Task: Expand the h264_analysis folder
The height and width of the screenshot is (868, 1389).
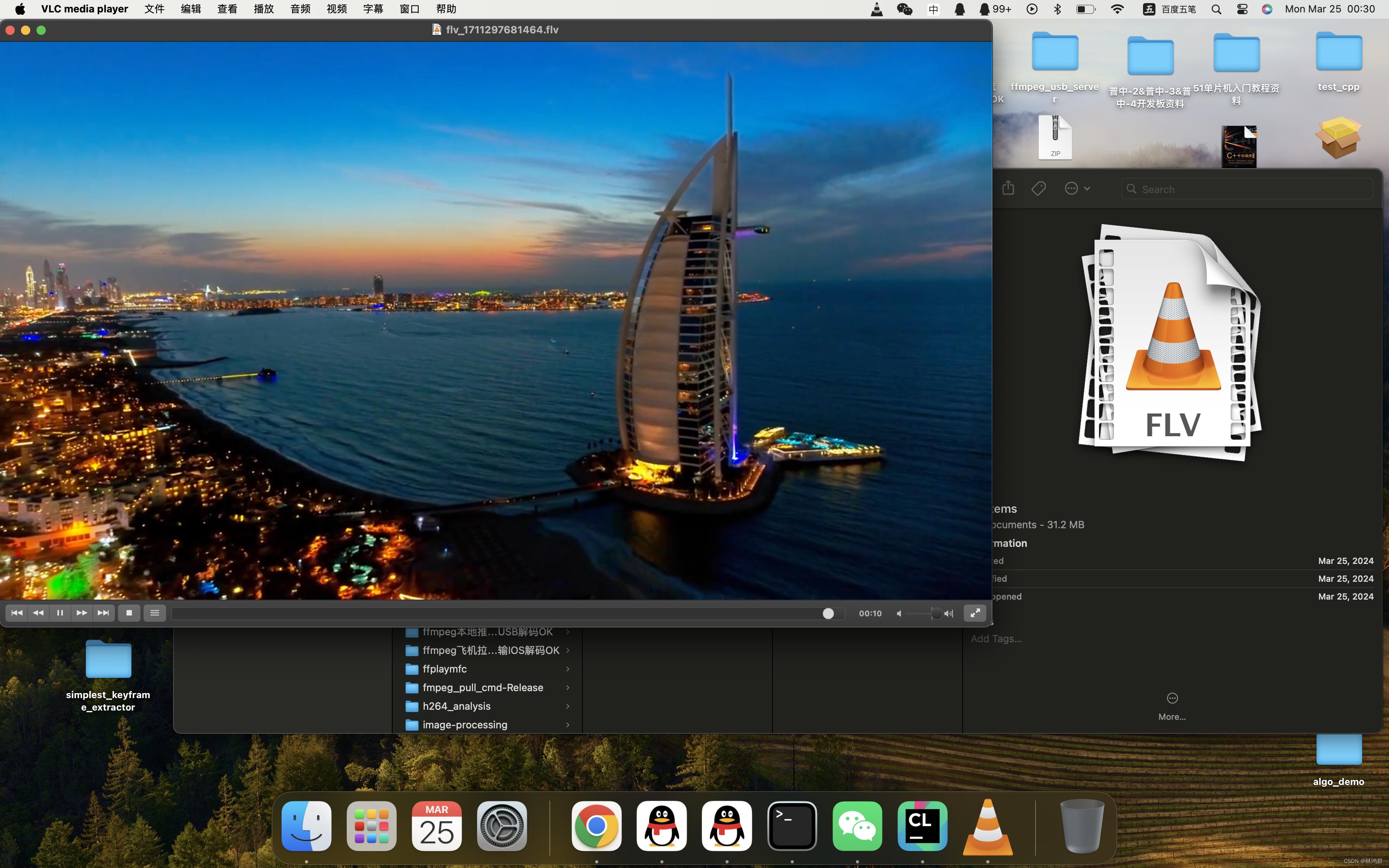Action: pyautogui.click(x=567, y=706)
